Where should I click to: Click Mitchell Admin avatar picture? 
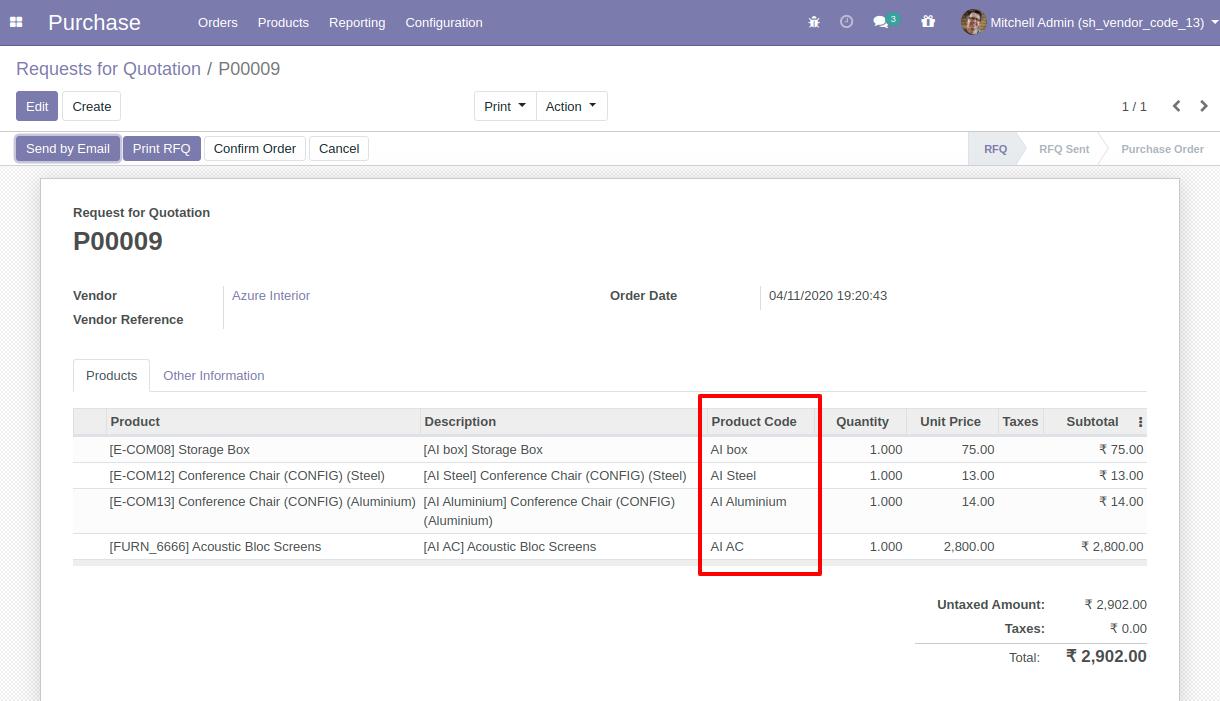pos(973,22)
